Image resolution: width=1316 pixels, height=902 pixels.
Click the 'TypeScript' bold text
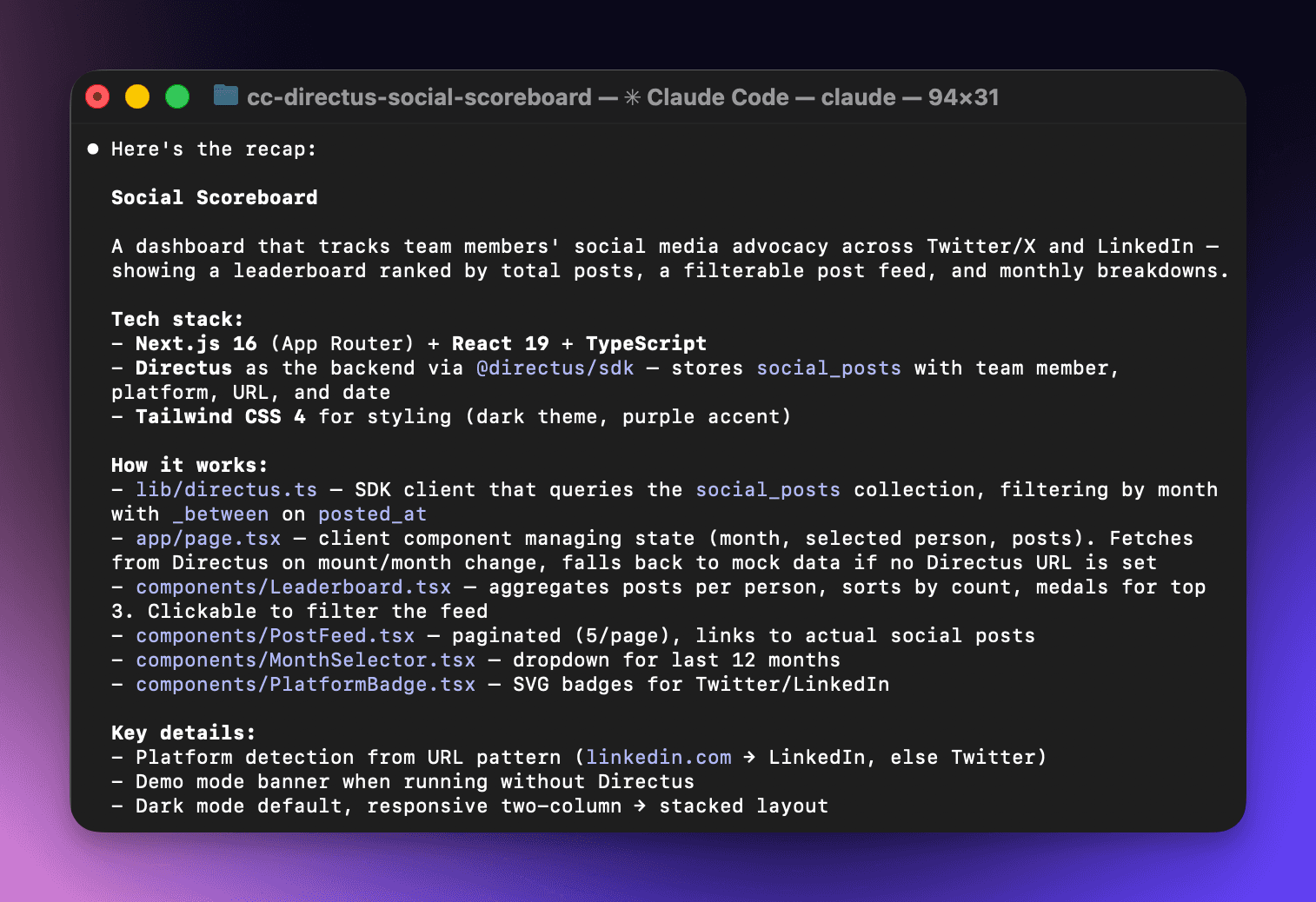pyautogui.click(x=647, y=344)
